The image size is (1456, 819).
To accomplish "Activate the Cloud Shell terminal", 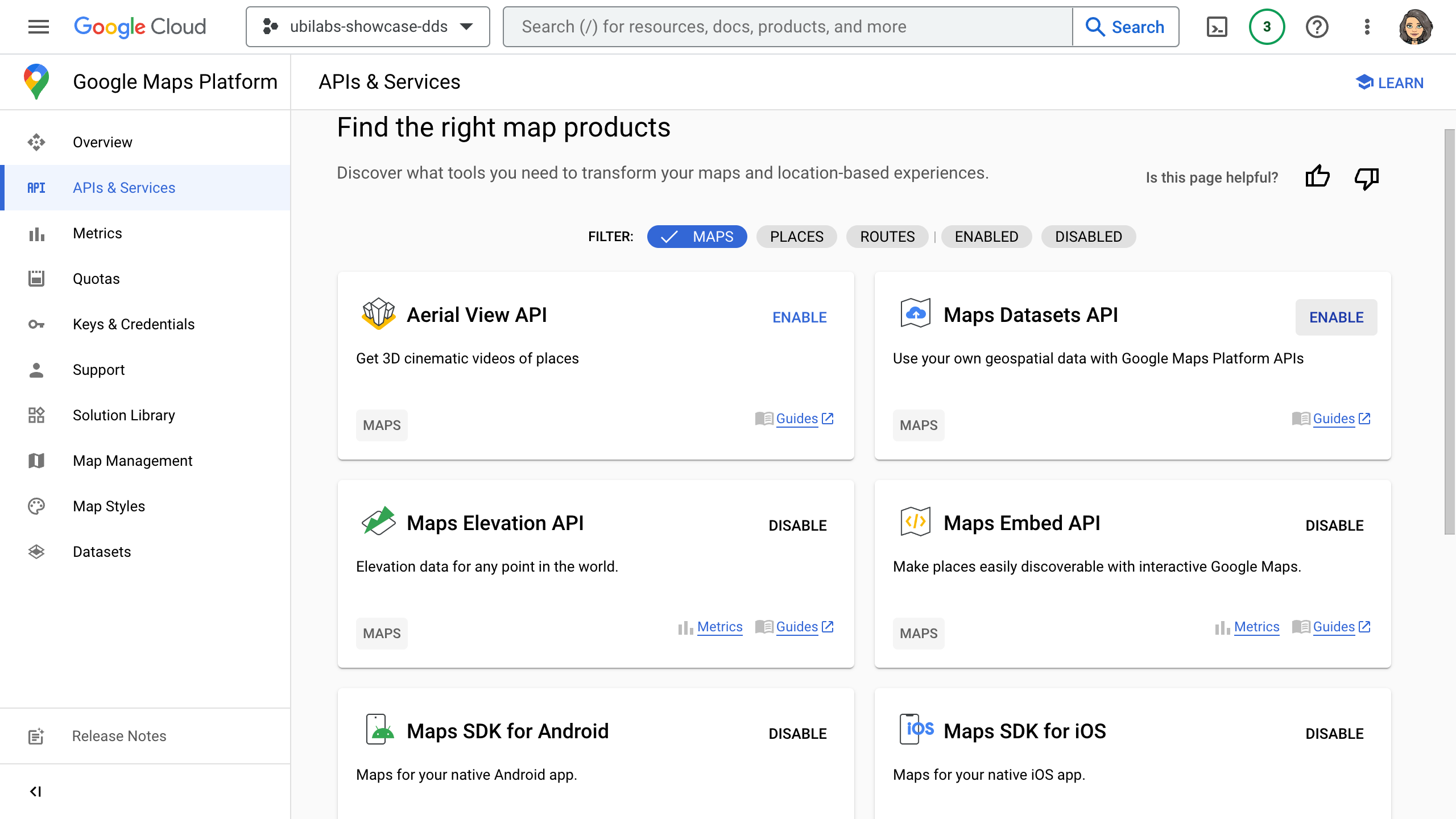I will tap(1217, 26).
